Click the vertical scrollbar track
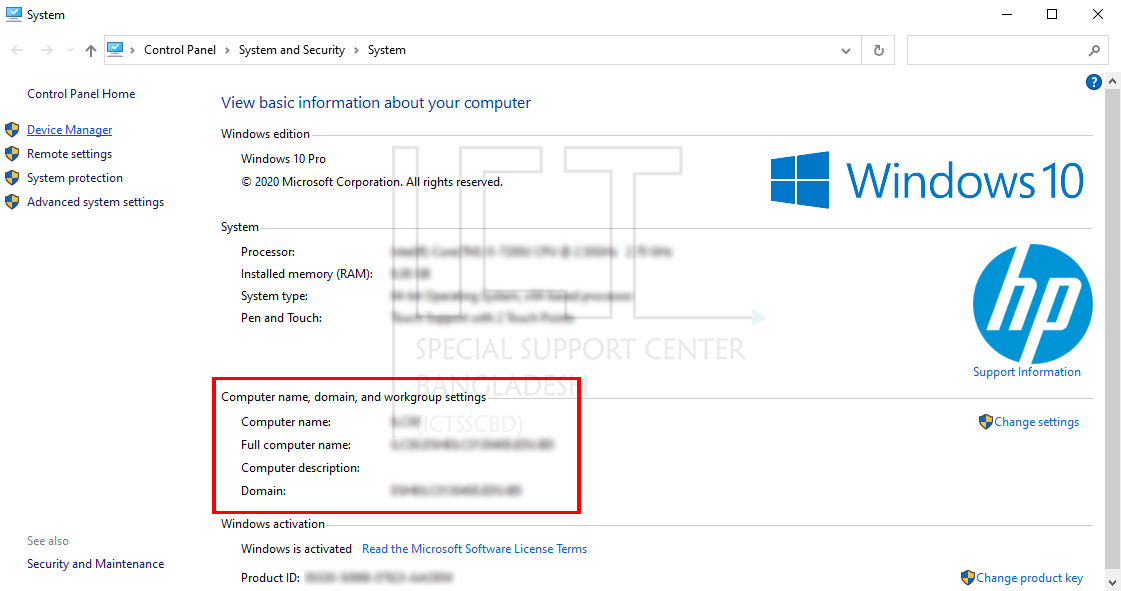This screenshot has height=591, width=1121. click(1112, 329)
